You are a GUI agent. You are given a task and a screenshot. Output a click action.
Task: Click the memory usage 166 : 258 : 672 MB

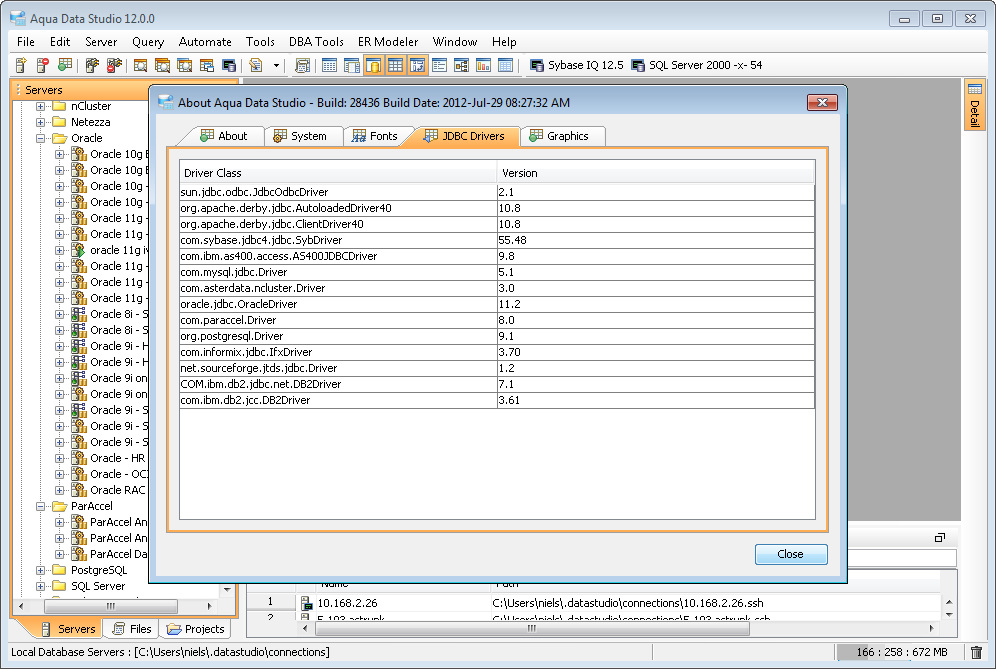point(901,652)
